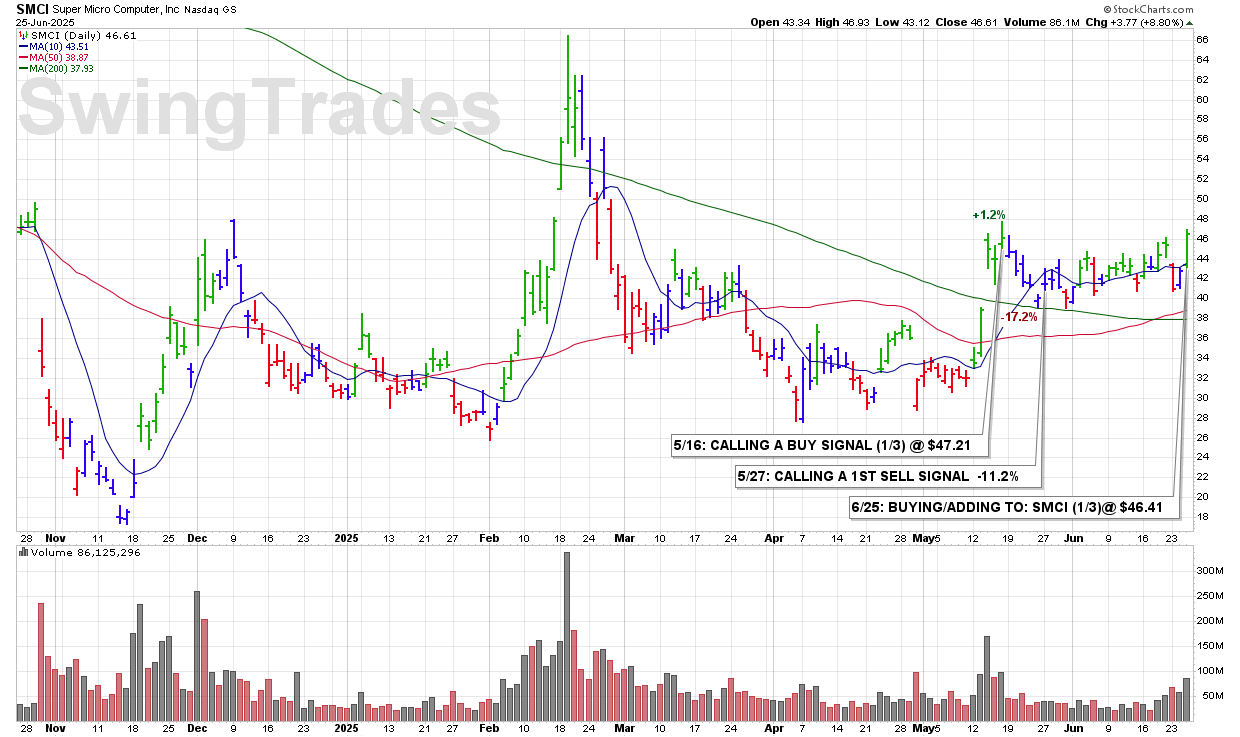Click the Volume legend icon in lower panel
The width and height of the screenshot is (1240, 737).
click(x=23, y=552)
